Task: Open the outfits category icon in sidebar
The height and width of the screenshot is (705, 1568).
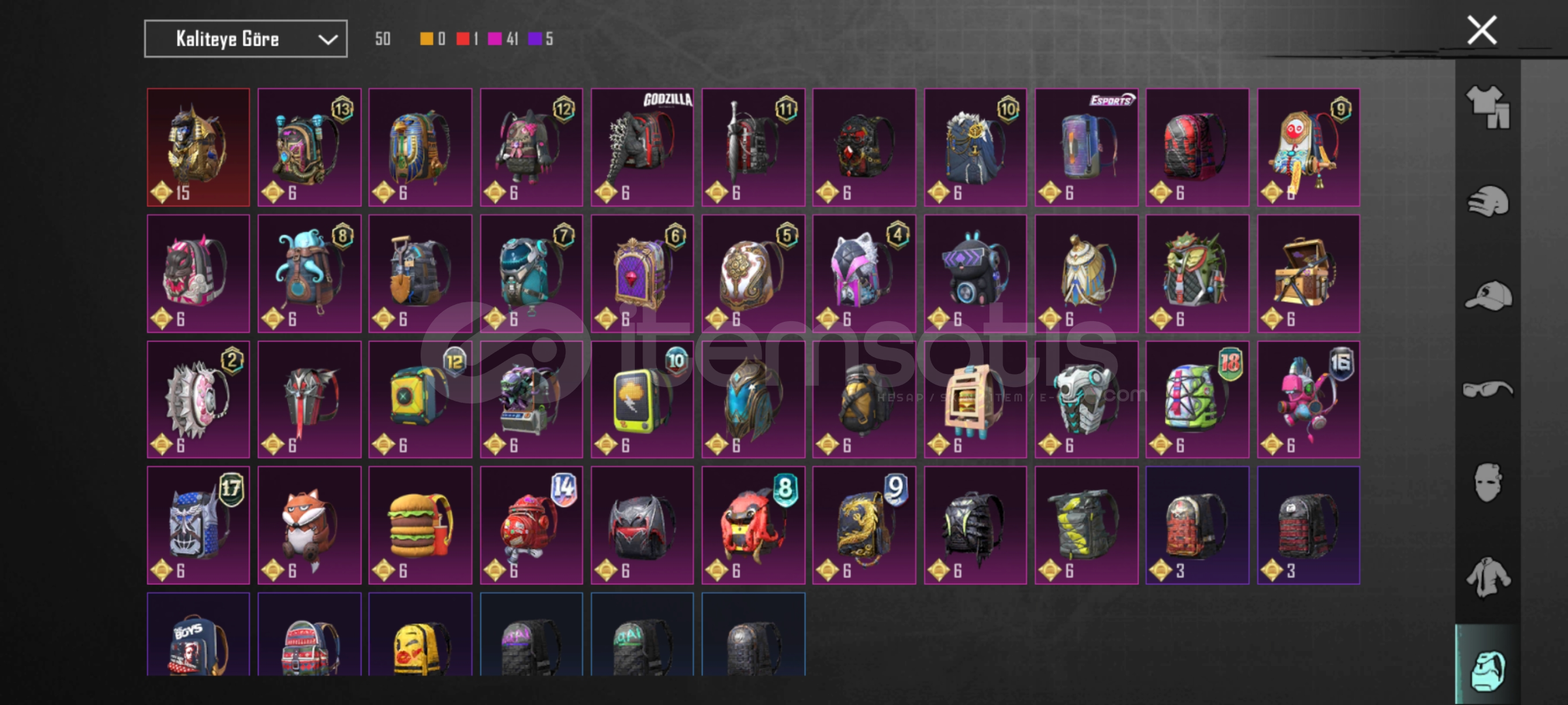Action: pos(1488,108)
